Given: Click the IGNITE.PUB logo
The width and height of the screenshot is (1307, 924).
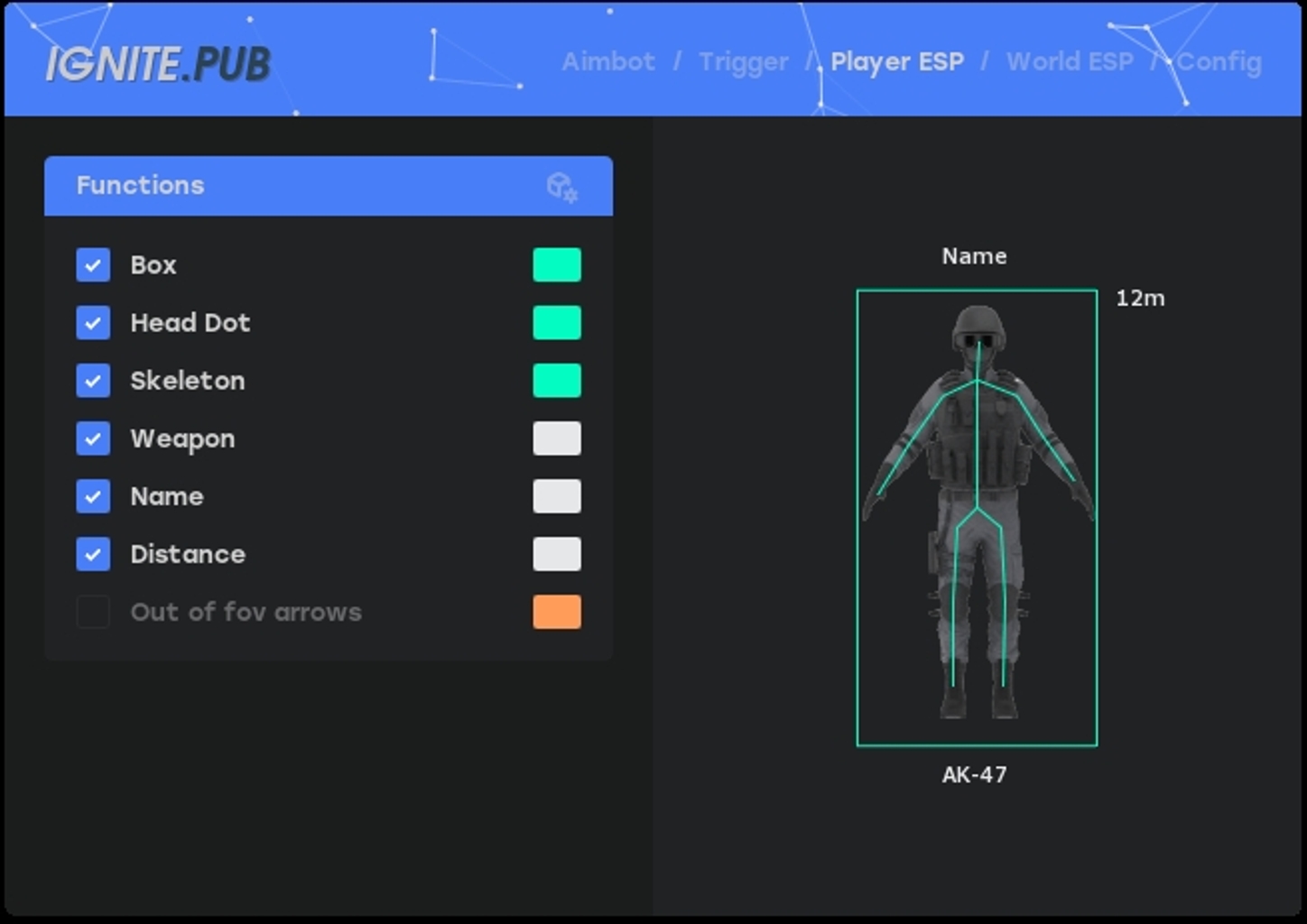Looking at the screenshot, I should (158, 63).
